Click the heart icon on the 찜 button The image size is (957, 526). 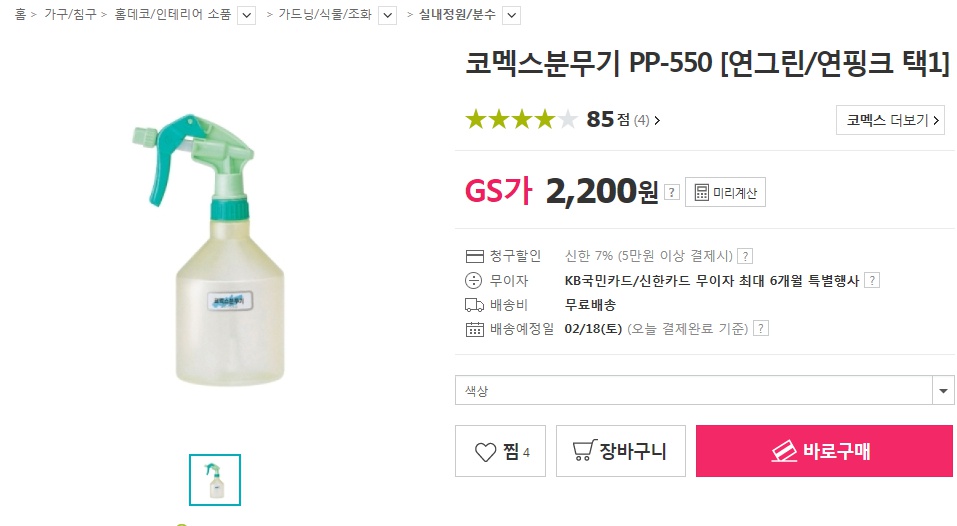click(x=485, y=452)
